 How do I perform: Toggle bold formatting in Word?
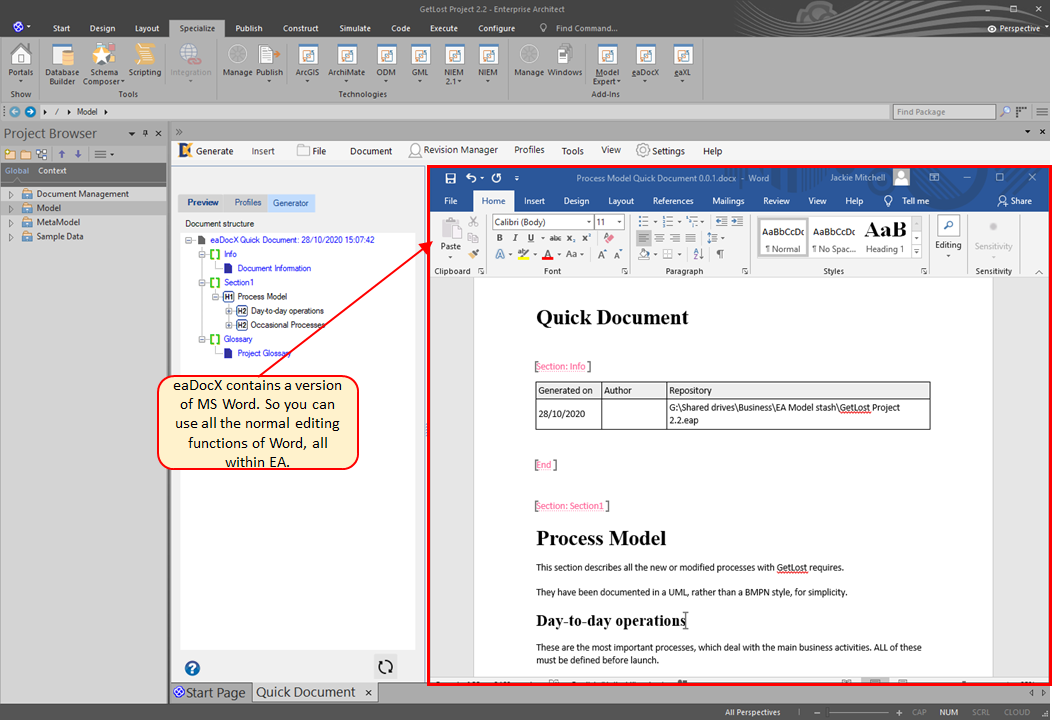(499, 238)
